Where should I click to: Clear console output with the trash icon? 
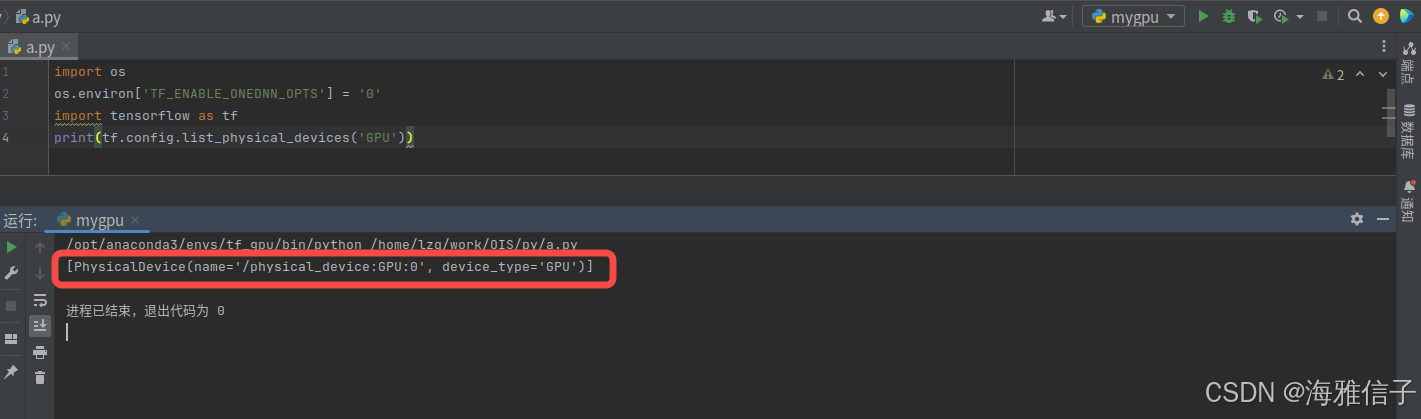[40, 377]
